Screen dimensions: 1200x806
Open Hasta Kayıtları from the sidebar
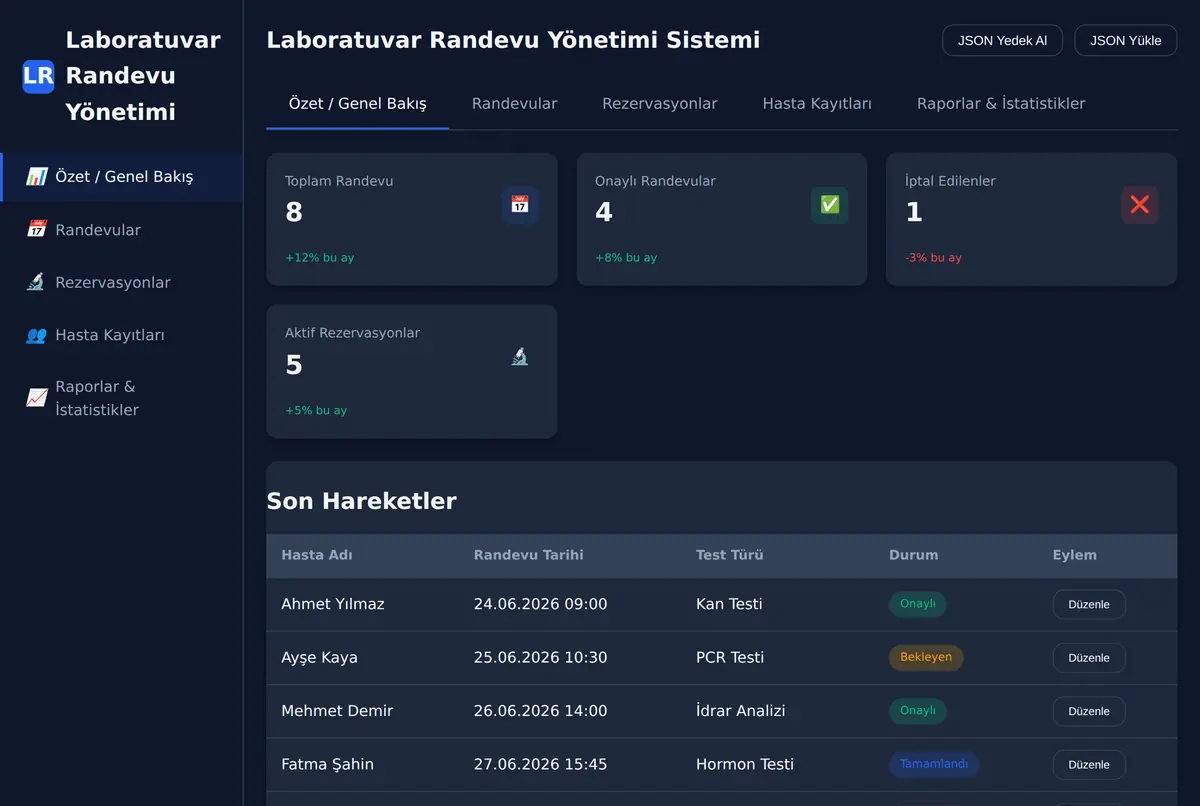pos(122,336)
